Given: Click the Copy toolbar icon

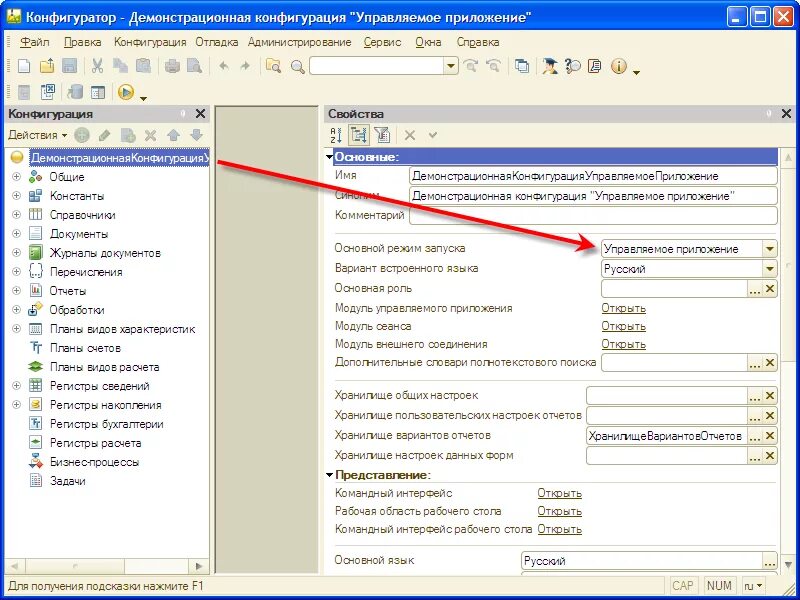Looking at the screenshot, I should [120, 66].
